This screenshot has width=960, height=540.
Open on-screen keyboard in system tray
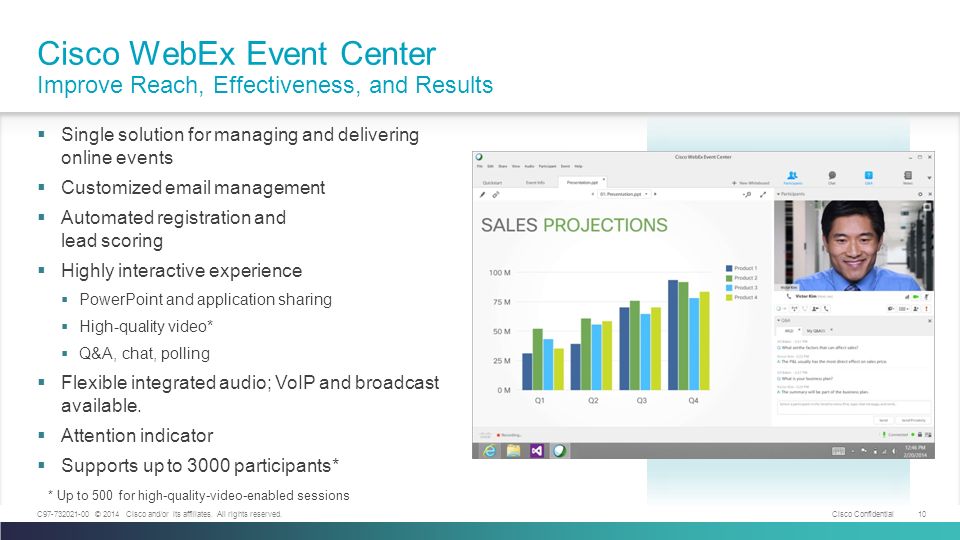[838, 451]
